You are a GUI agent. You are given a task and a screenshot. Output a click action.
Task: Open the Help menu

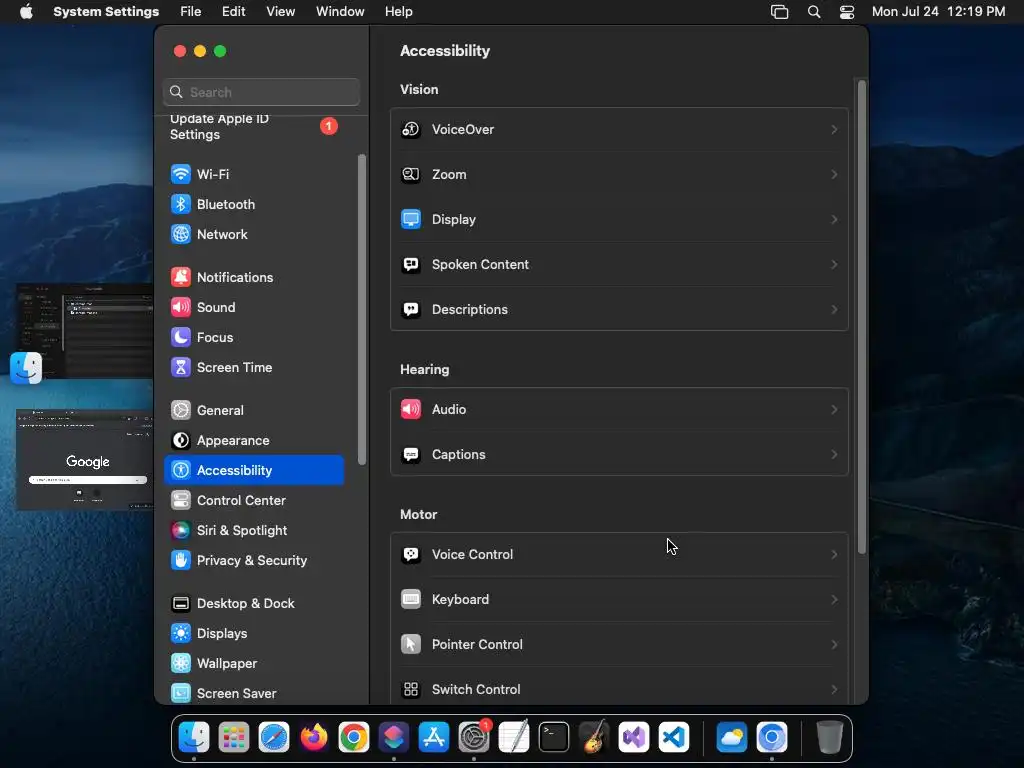(398, 12)
